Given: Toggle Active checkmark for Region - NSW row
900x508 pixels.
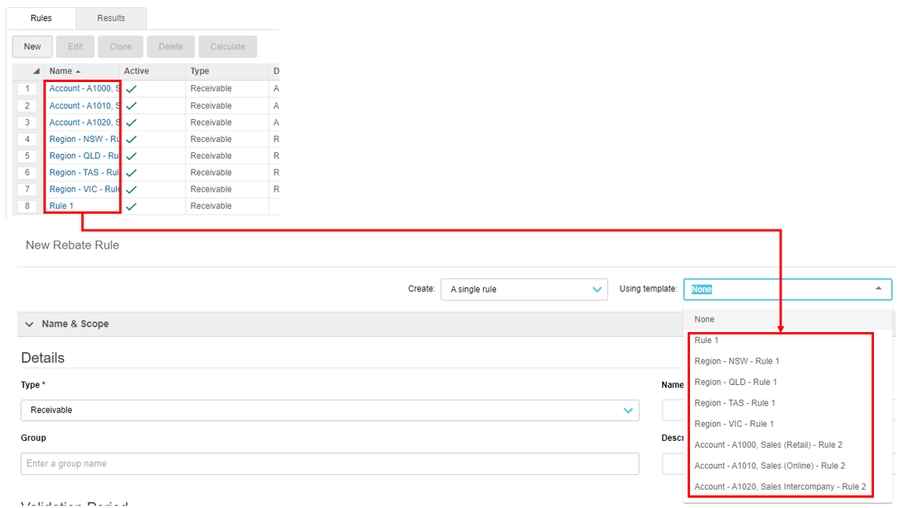Looking at the screenshot, I should click(x=131, y=139).
